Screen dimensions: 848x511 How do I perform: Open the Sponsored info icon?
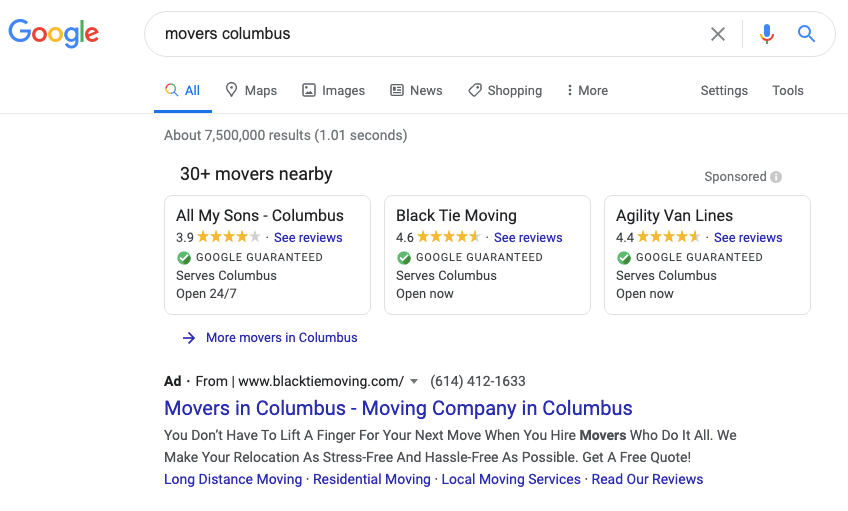(x=776, y=177)
